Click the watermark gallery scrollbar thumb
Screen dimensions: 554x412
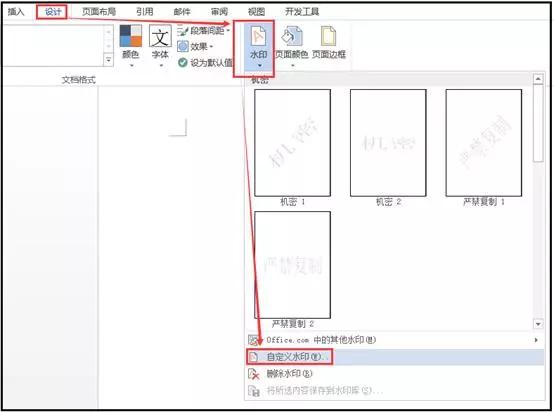pos(538,123)
